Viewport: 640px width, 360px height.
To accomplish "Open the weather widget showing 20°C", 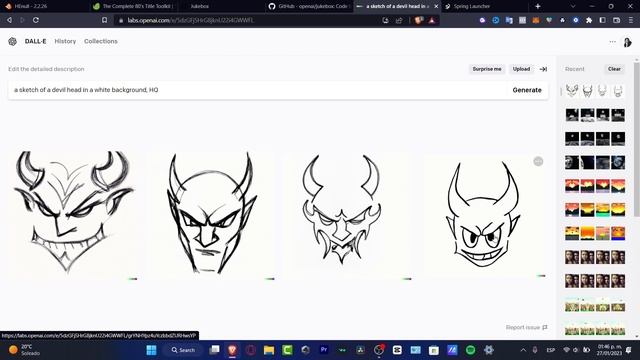I will point(24,350).
